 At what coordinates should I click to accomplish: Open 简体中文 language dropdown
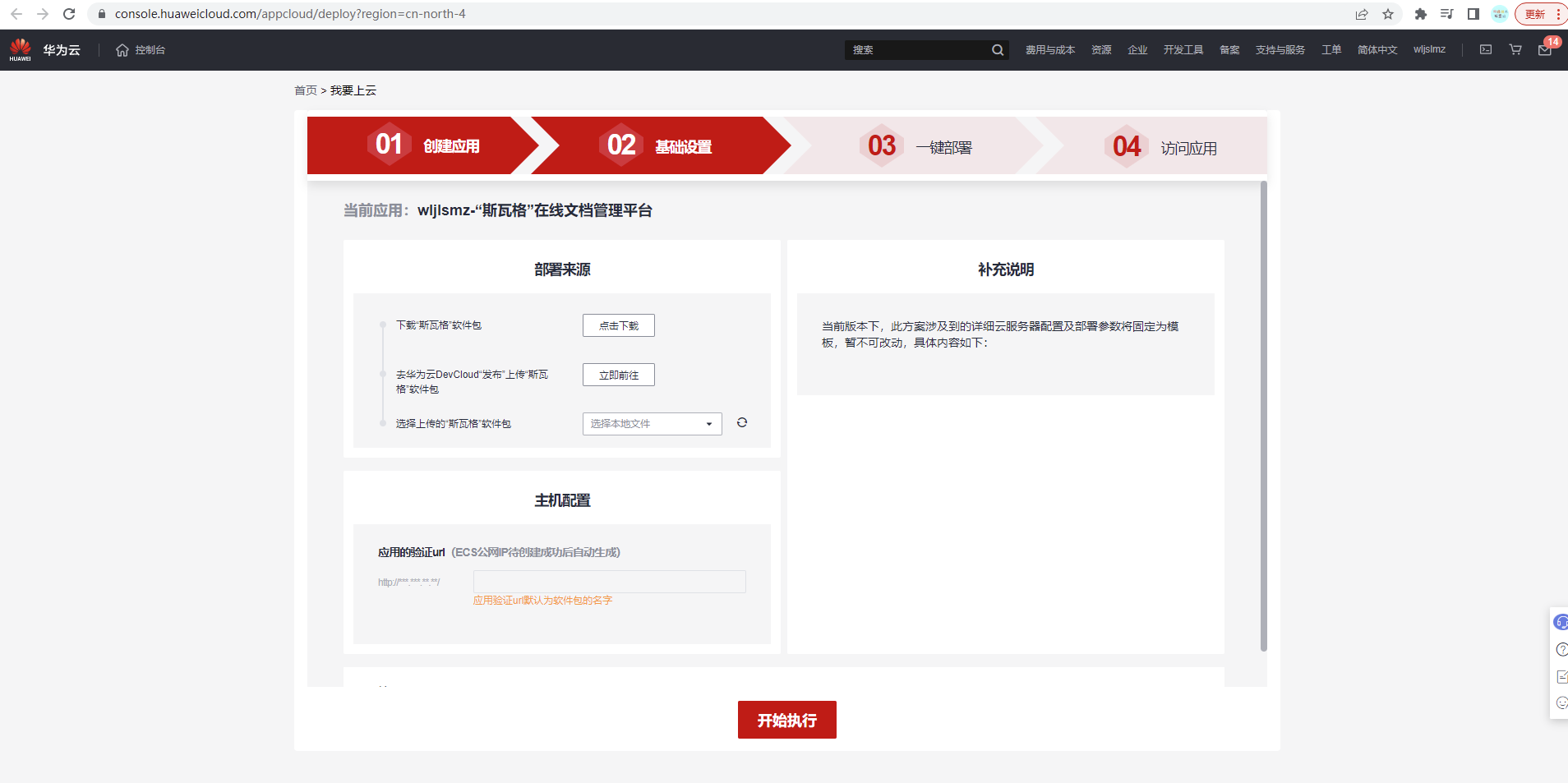[1377, 50]
